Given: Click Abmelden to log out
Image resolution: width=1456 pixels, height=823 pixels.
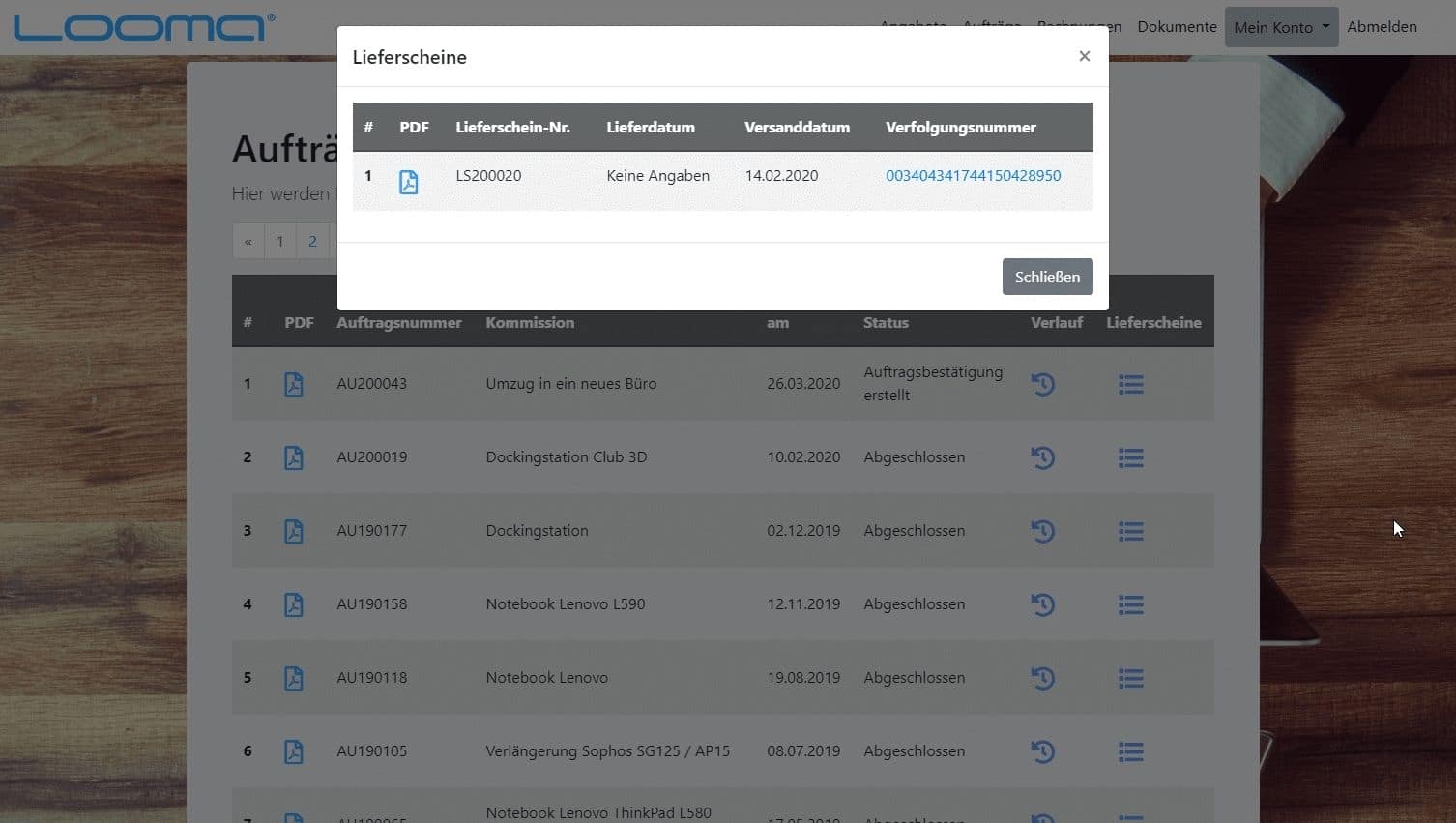Looking at the screenshot, I should pos(1382,27).
